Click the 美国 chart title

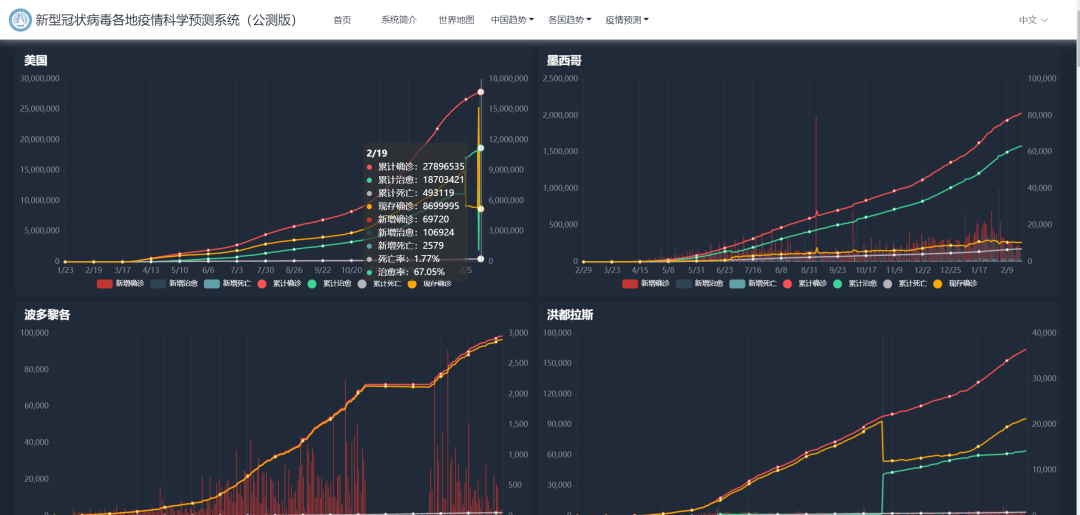[35, 61]
